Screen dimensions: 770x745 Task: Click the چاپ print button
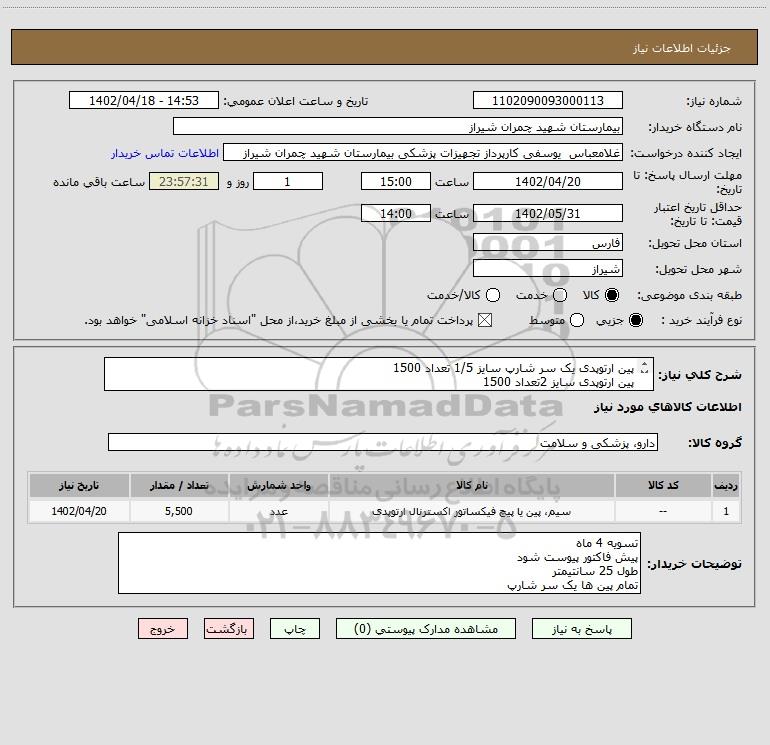295,629
